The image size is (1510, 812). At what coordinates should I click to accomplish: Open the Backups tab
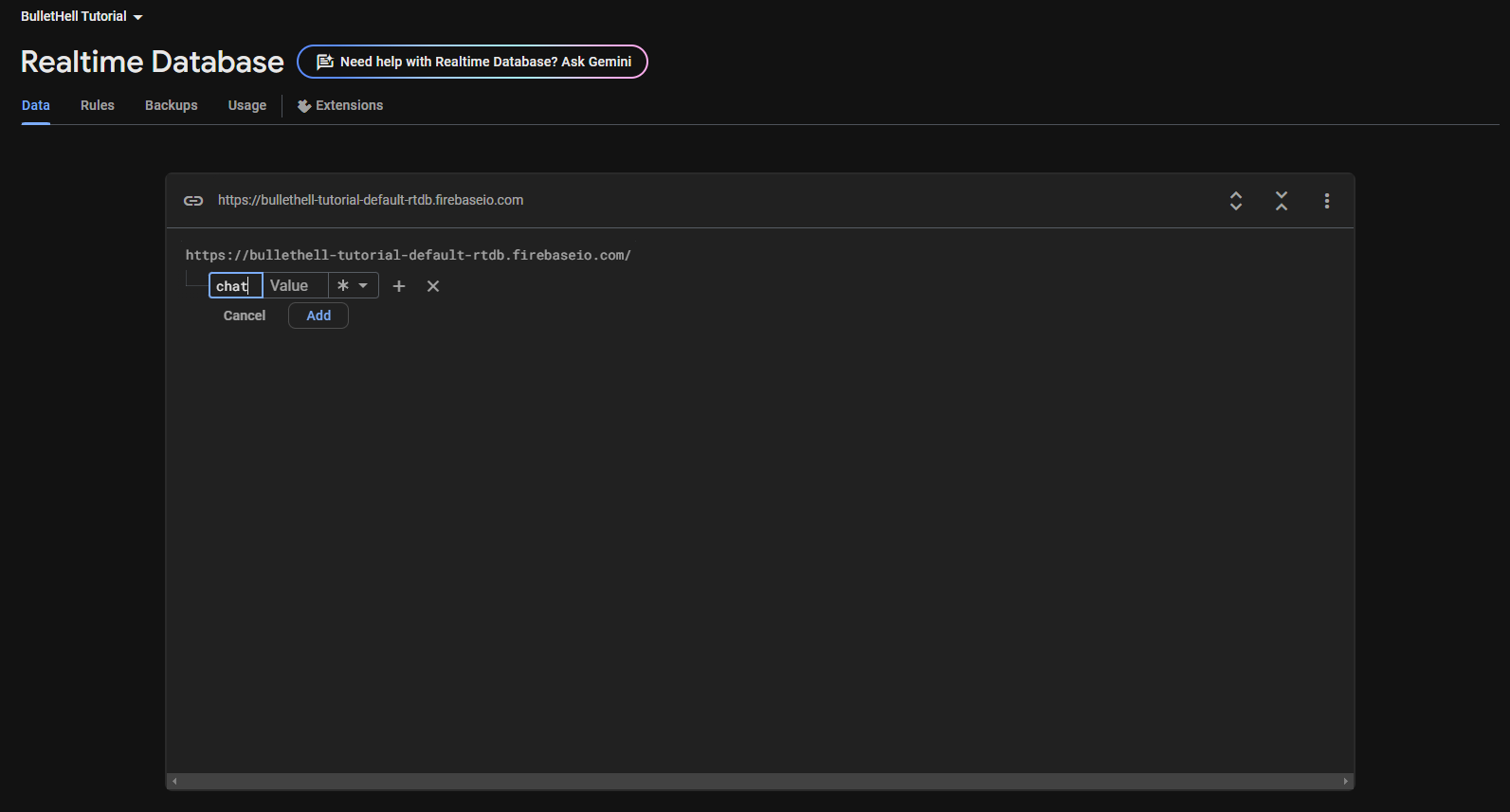point(172,105)
